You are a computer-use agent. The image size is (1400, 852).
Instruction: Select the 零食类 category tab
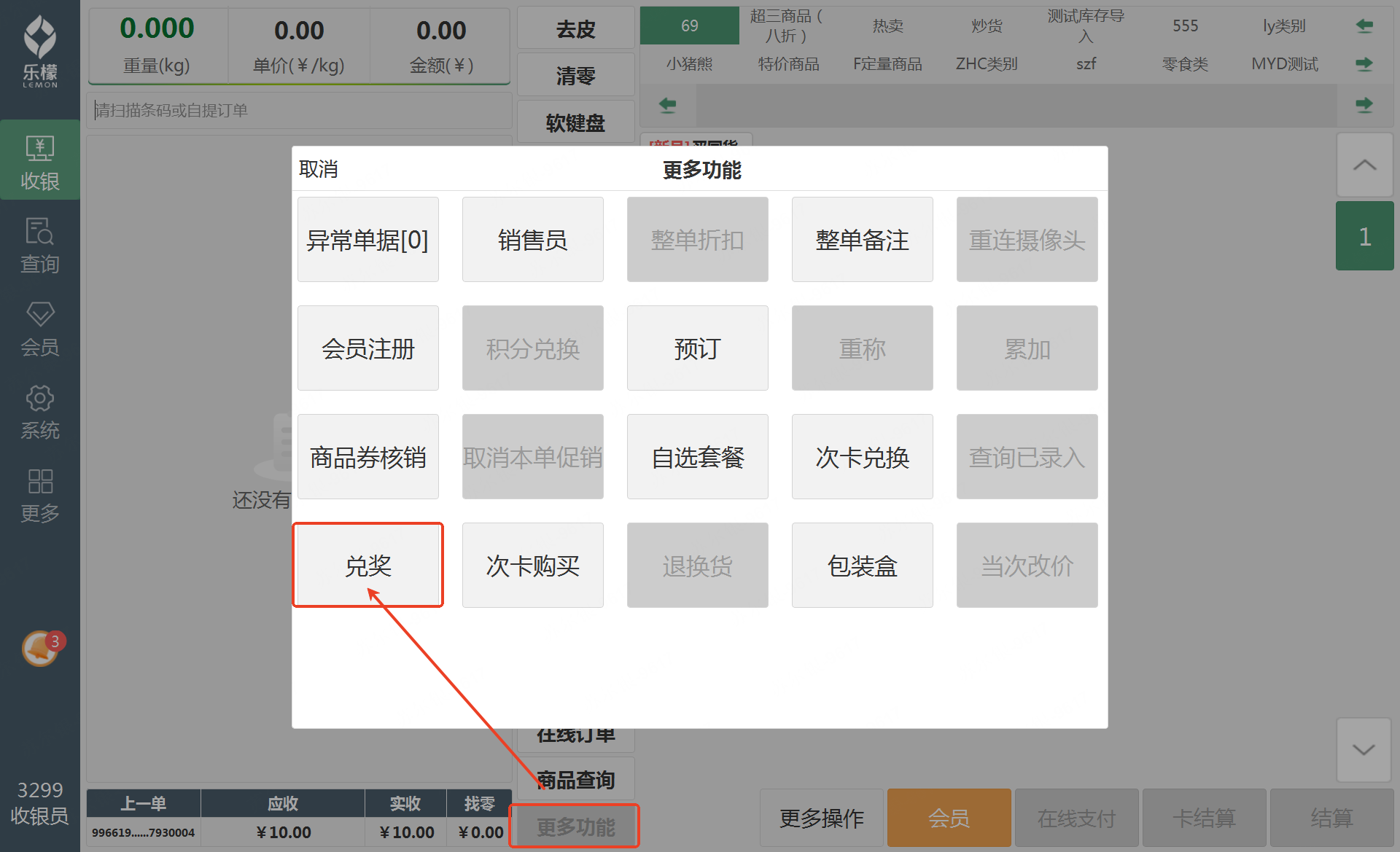pos(1185,64)
